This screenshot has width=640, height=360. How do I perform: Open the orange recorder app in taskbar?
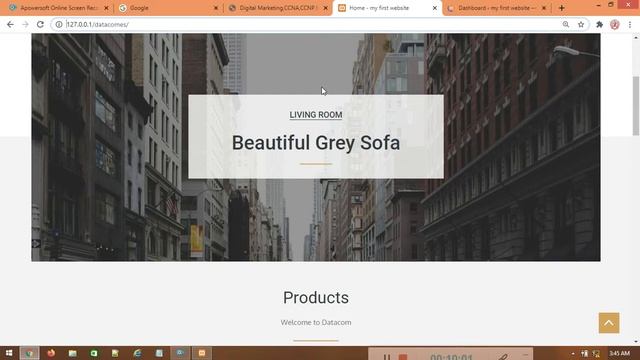coord(202,353)
